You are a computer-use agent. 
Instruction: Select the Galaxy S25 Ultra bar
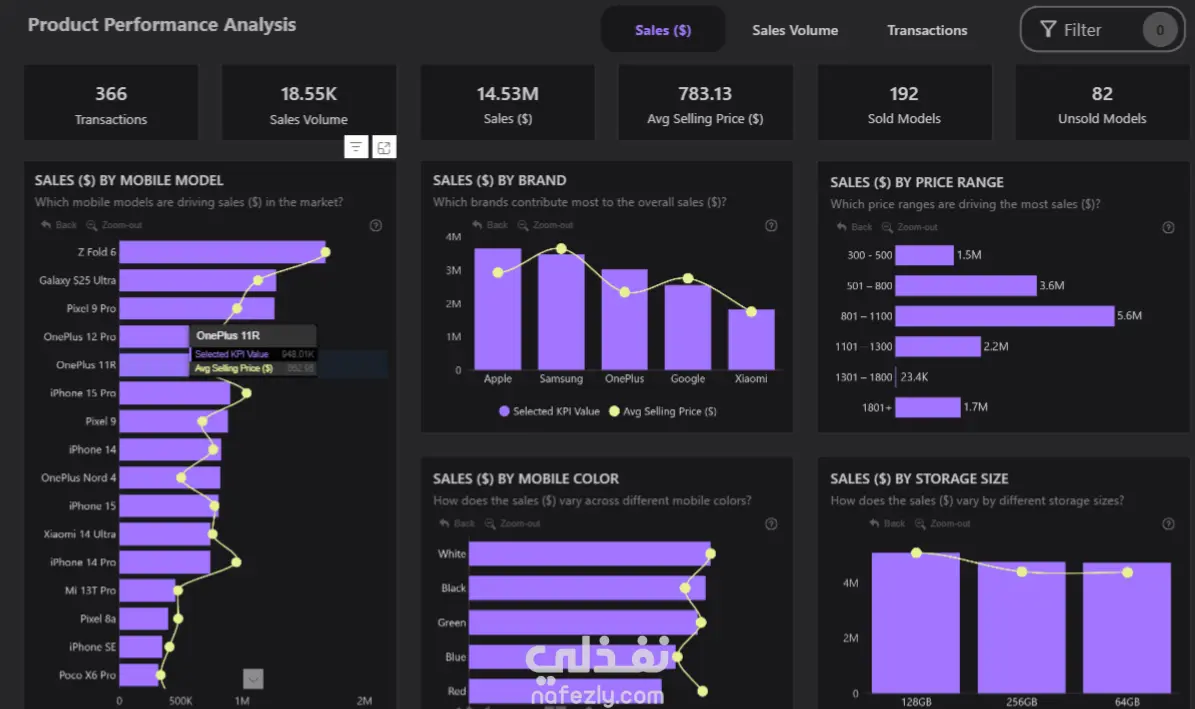coord(198,281)
